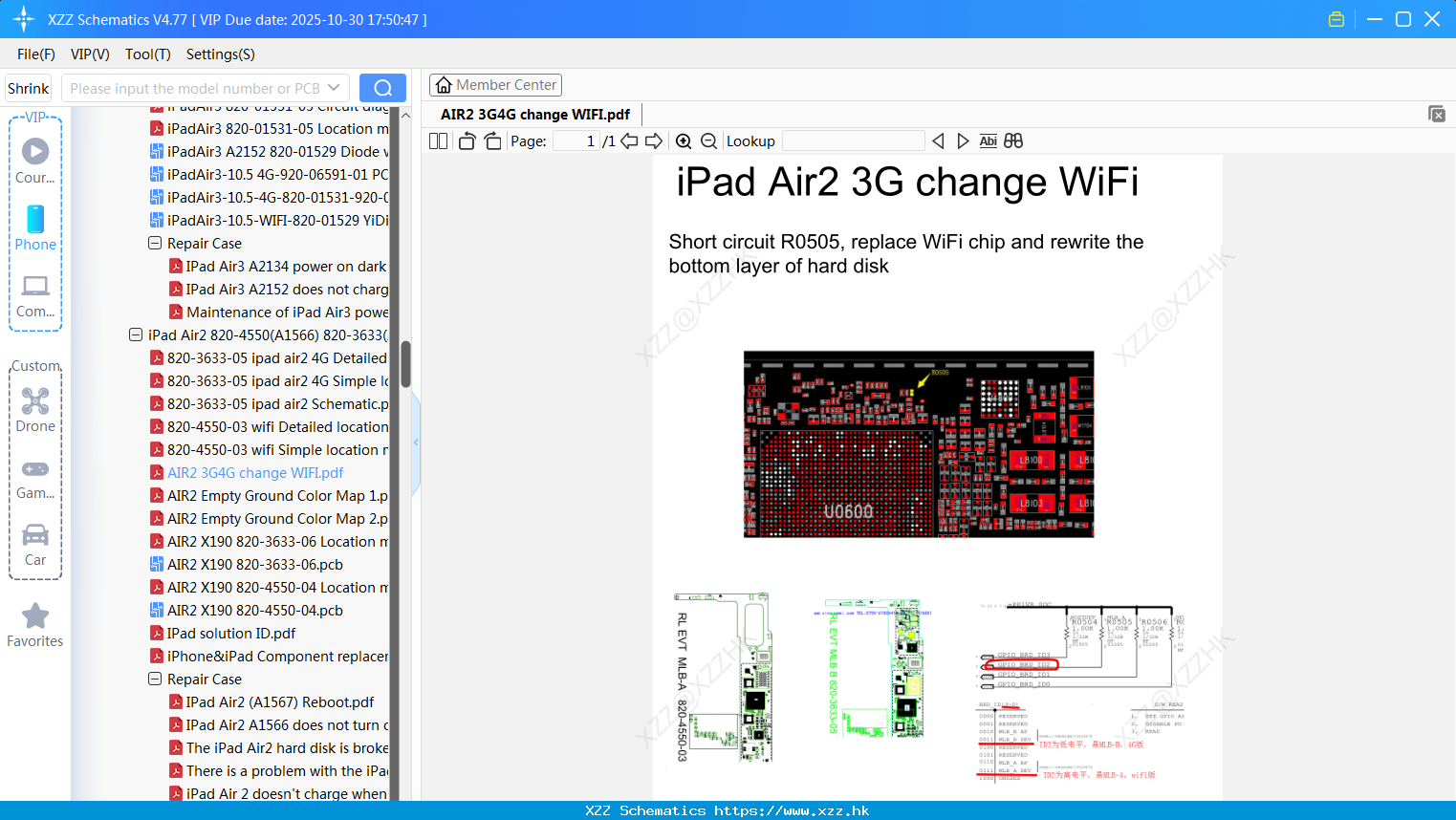The image size is (1456, 820).
Task: Open The iPad Air2 hard disk is broken case
Action: click(279, 748)
